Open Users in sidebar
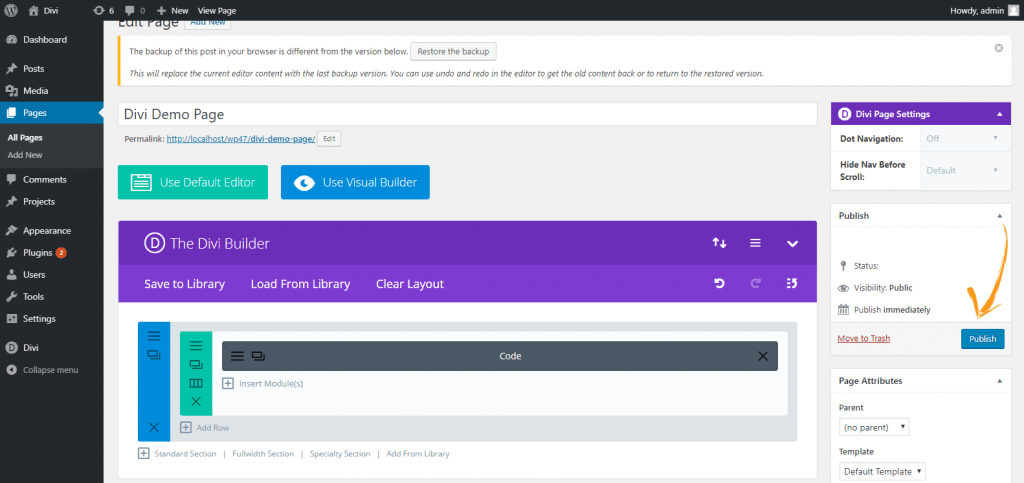This screenshot has width=1024, height=483. click(34, 275)
